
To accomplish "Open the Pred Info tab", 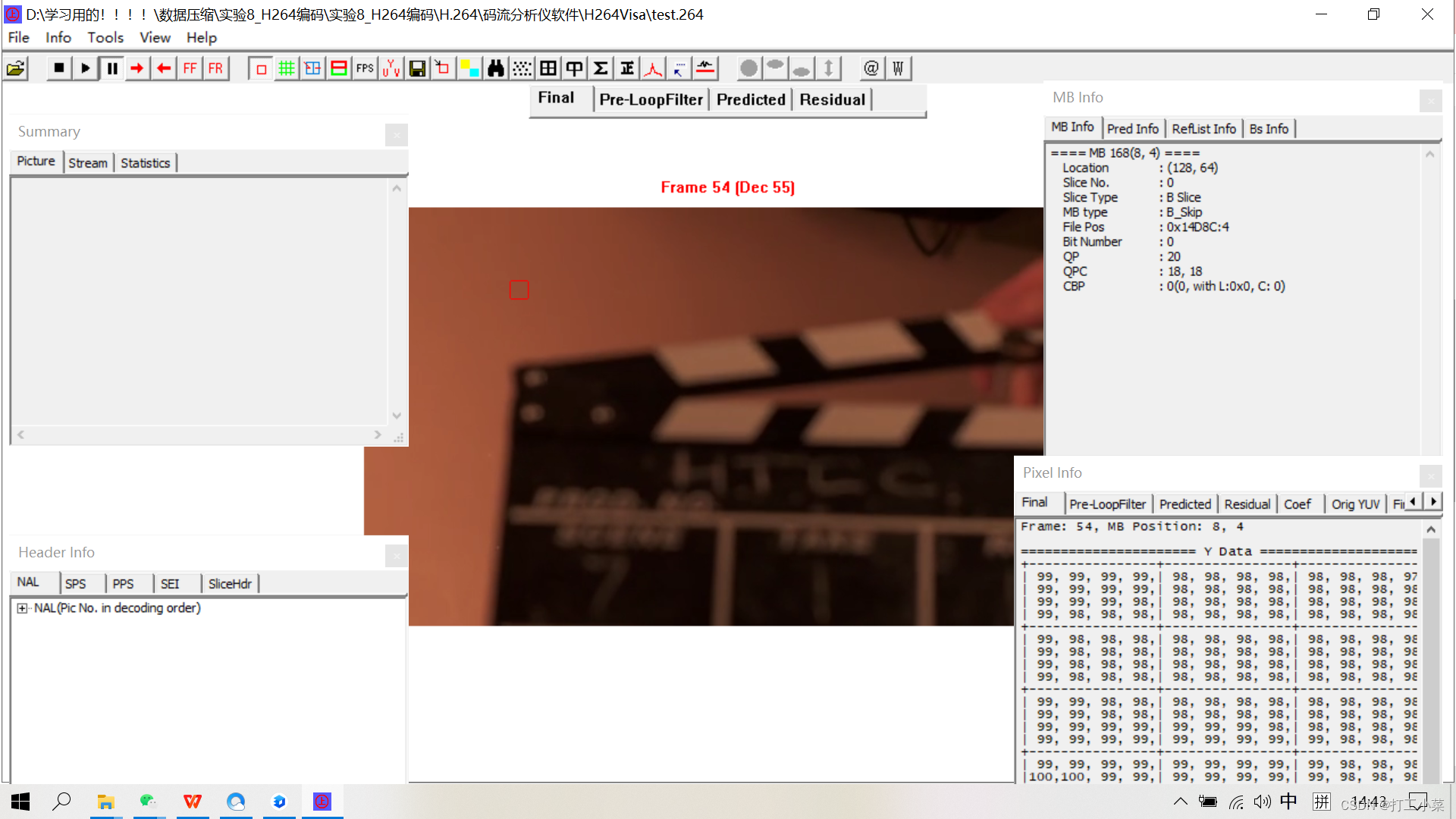I will [x=1132, y=129].
